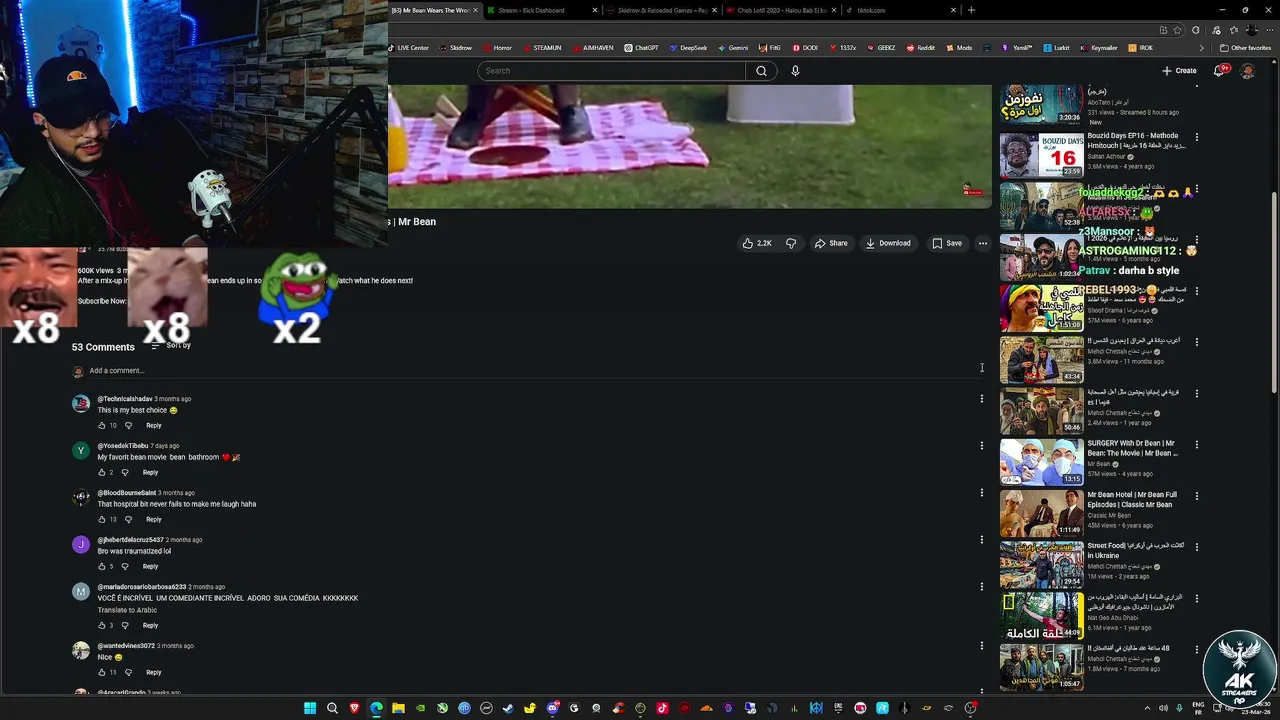The height and width of the screenshot is (720, 1280).
Task: Focus the YouTube search field
Action: point(611,71)
